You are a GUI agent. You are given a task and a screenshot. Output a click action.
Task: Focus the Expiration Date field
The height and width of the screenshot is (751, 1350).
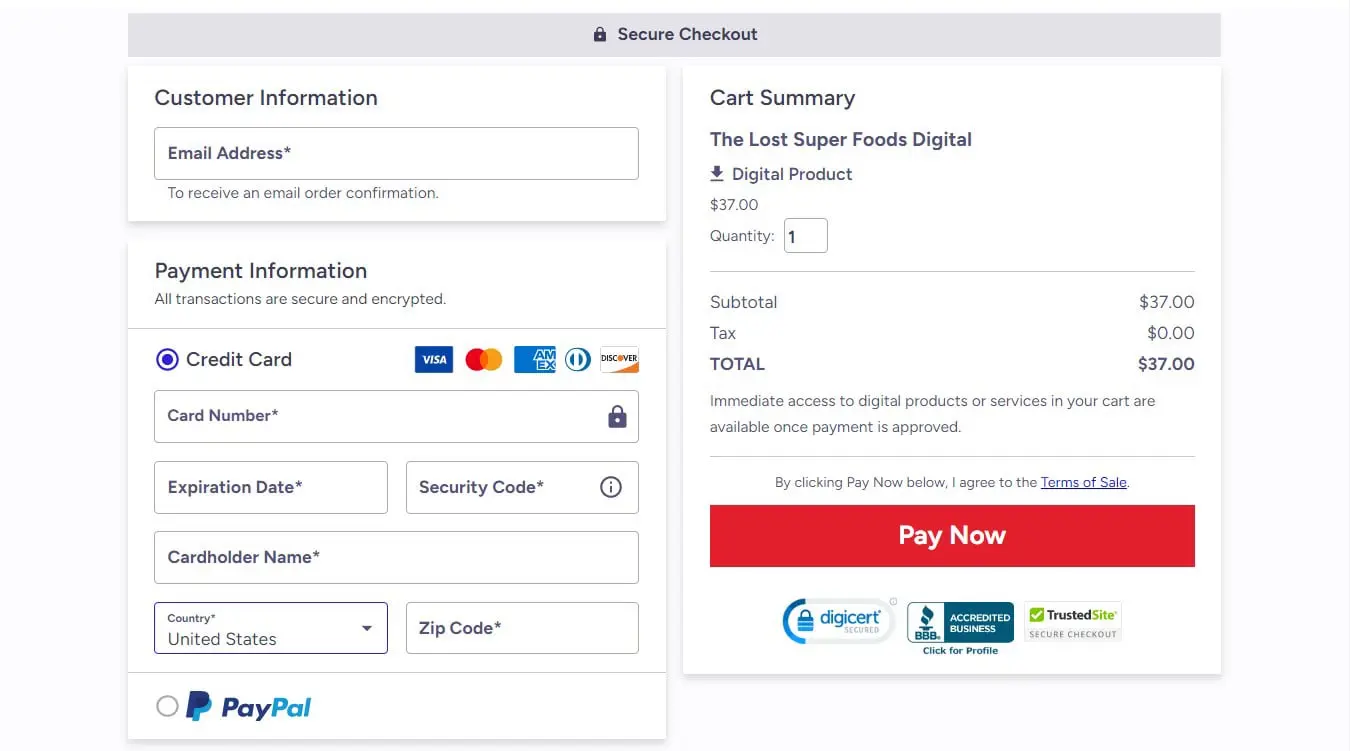pyautogui.click(x=270, y=487)
